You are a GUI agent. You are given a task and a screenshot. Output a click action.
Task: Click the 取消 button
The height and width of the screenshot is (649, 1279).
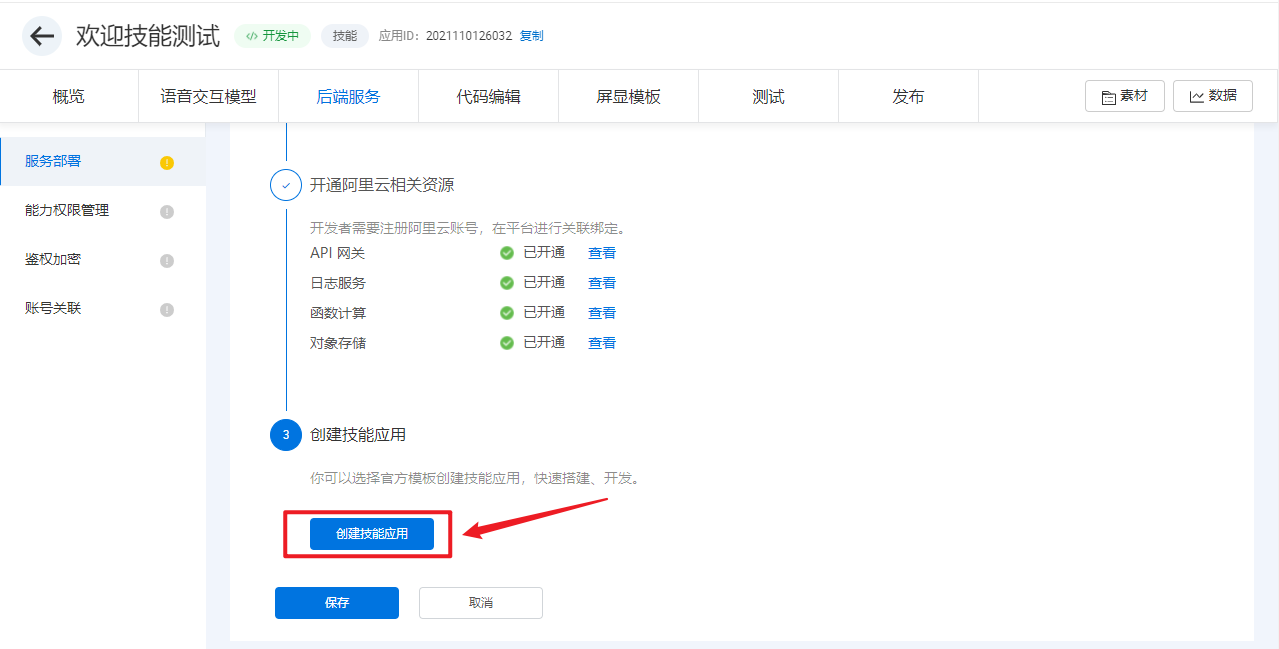[x=481, y=603]
